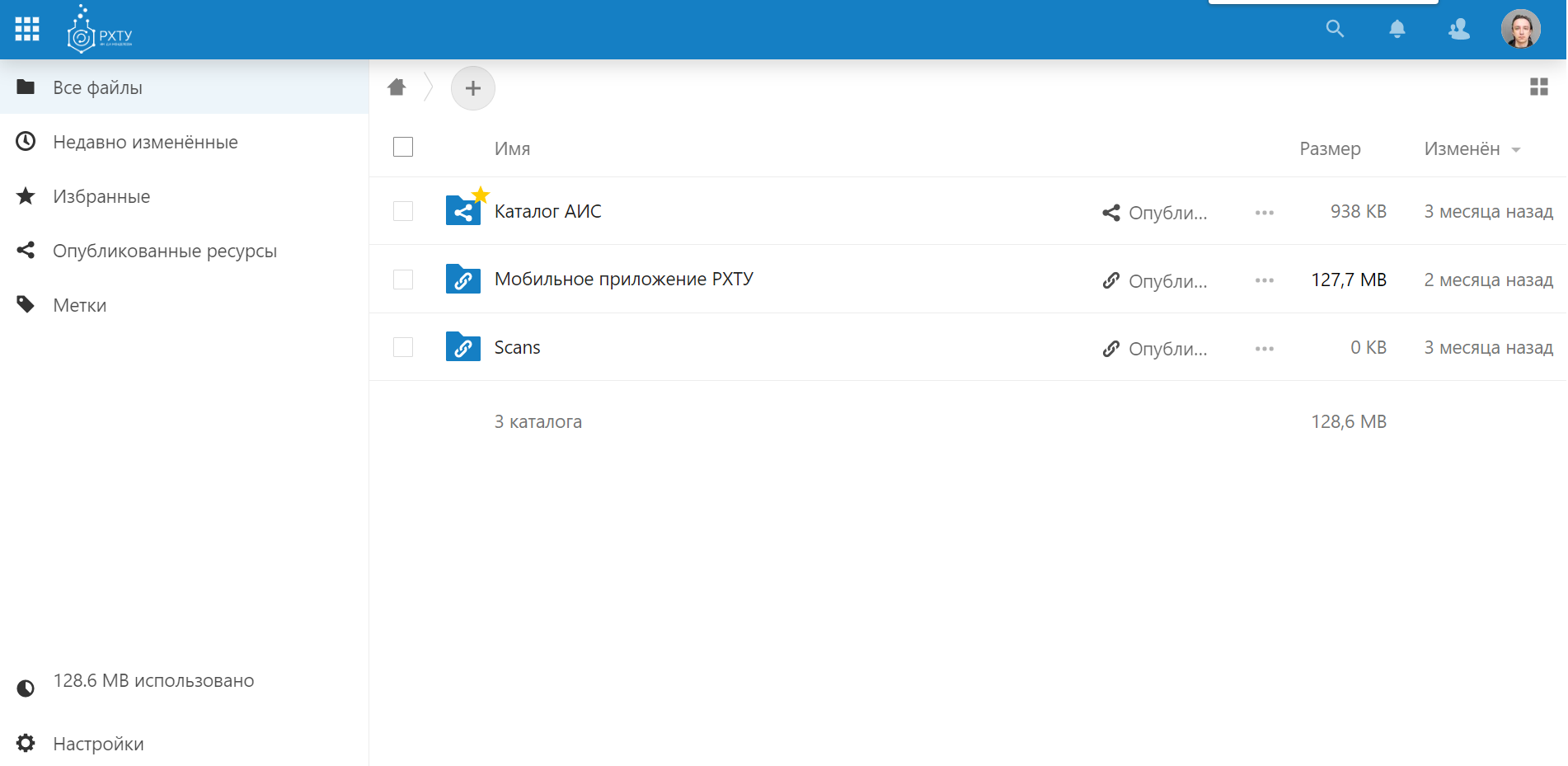Tick the select-all checkbox in header
This screenshot has width=1568, height=766.
[x=403, y=147]
